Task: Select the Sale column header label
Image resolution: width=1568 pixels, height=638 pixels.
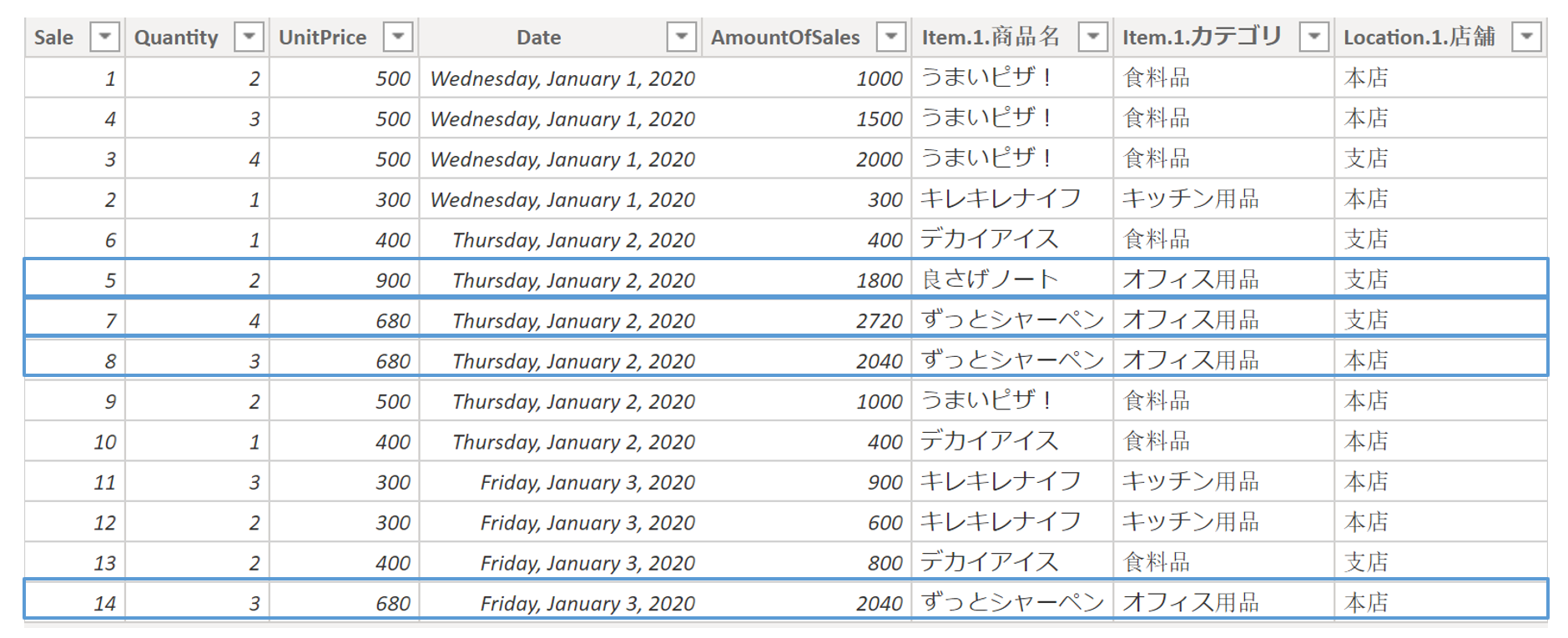Action: pos(53,38)
